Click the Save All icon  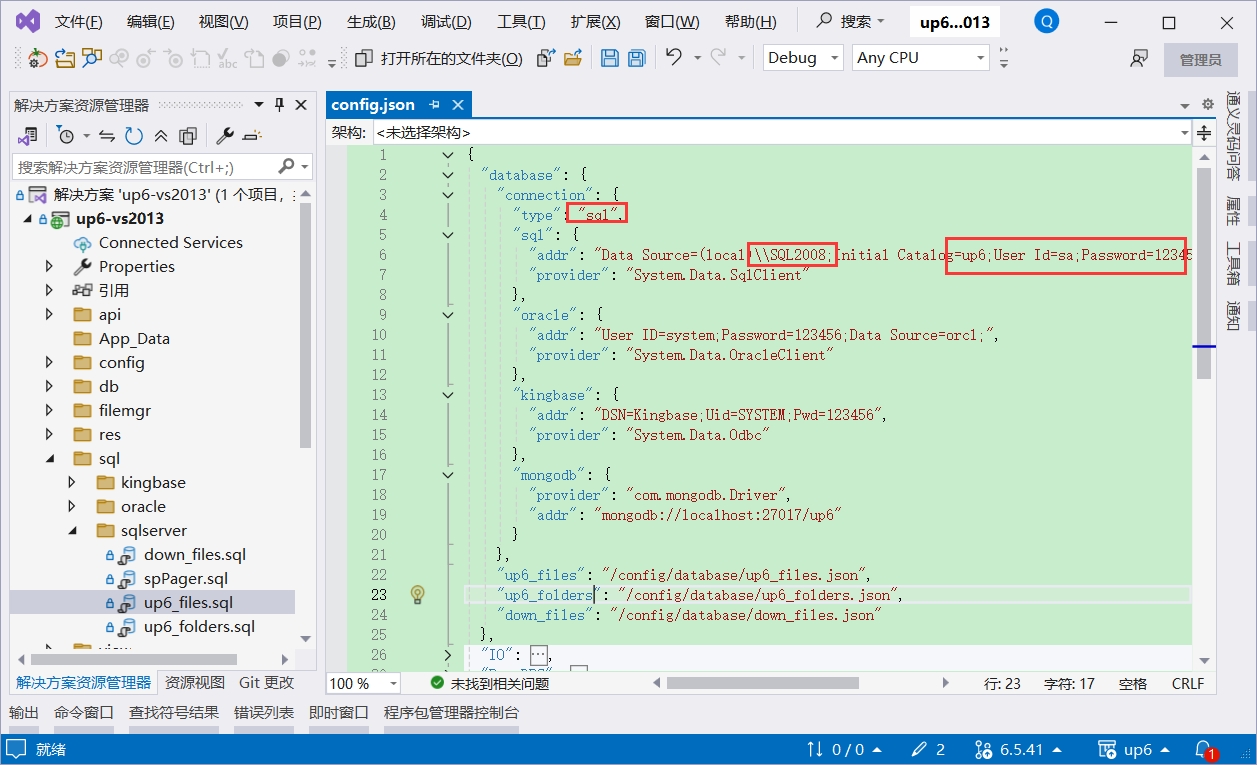[x=636, y=58]
